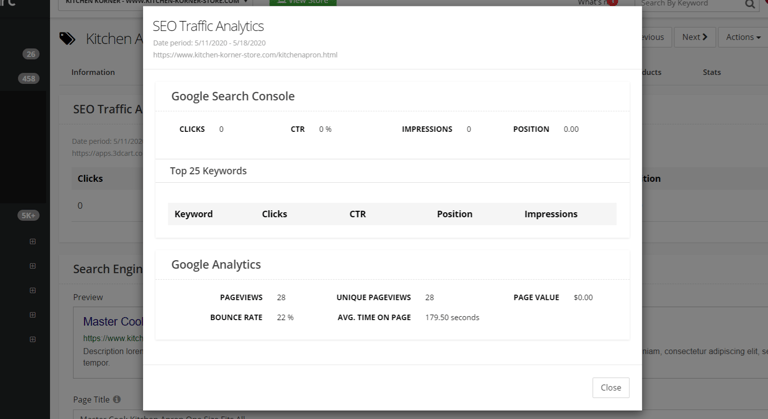Expand the third sidebar plus icon
The image size is (768, 419).
point(32,291)
